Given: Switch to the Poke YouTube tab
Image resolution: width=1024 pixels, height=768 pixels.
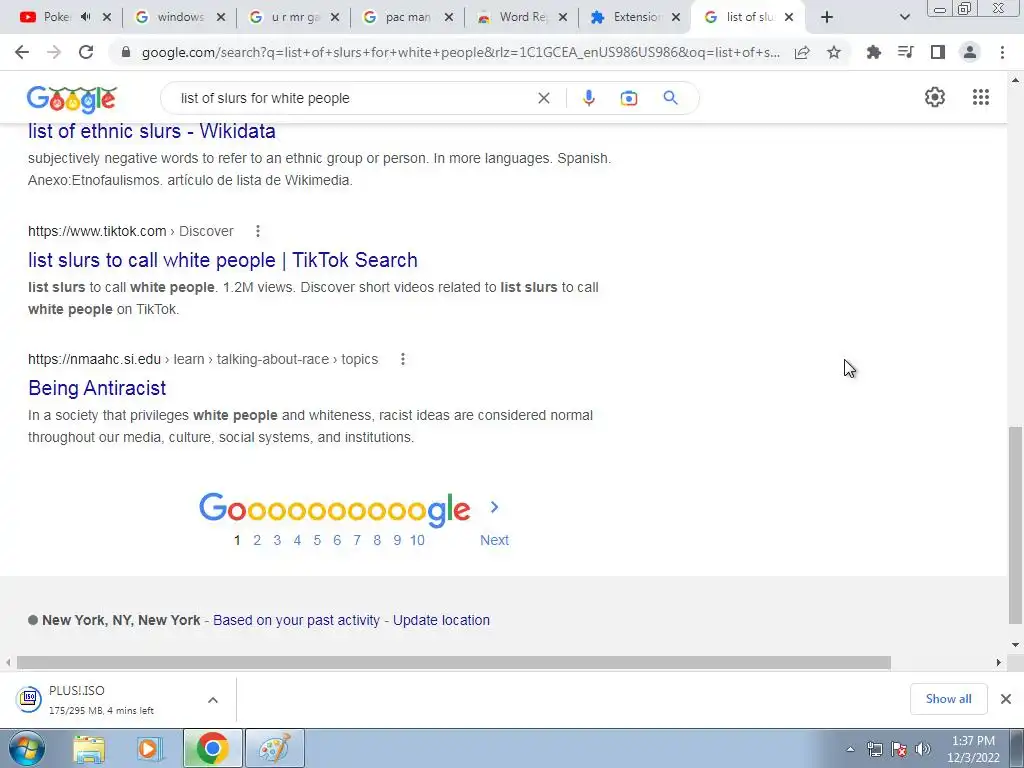Looking at the screenshot, I should [x=55, y=17].
